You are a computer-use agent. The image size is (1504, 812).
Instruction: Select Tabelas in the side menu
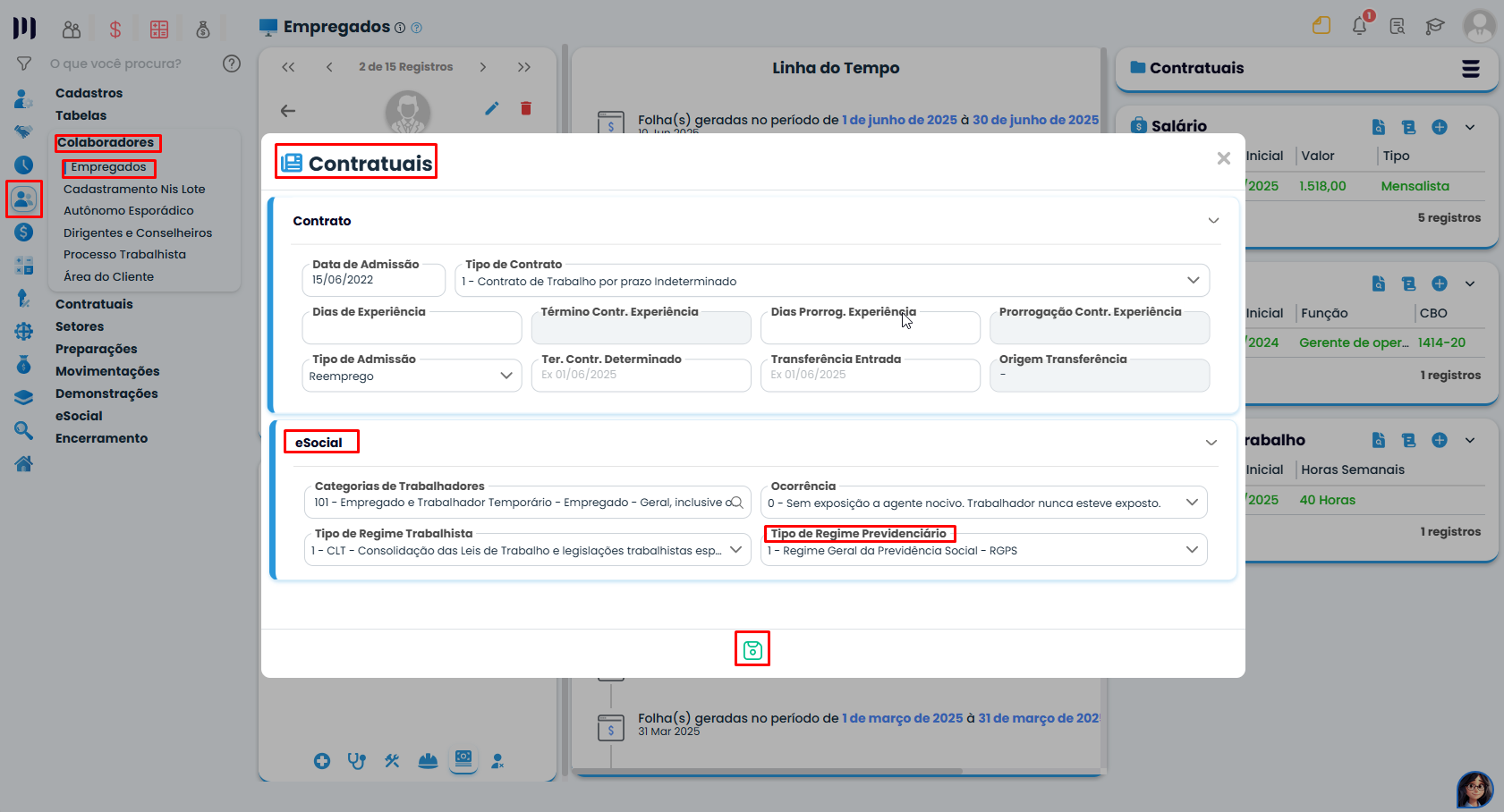(81, 115)
